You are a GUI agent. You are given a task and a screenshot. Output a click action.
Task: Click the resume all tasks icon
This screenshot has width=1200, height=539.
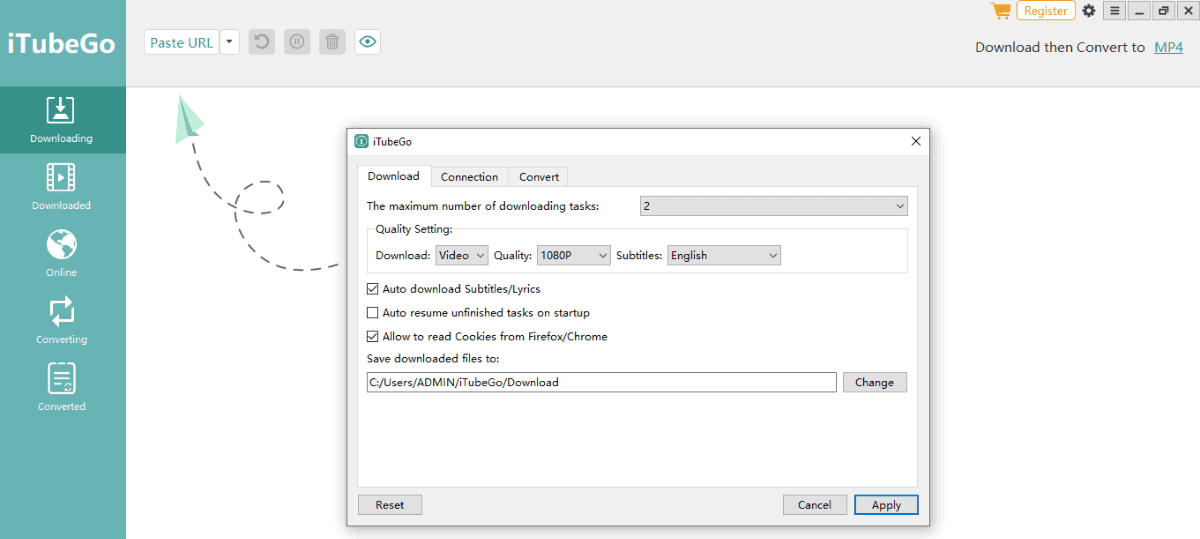[262, 42]
